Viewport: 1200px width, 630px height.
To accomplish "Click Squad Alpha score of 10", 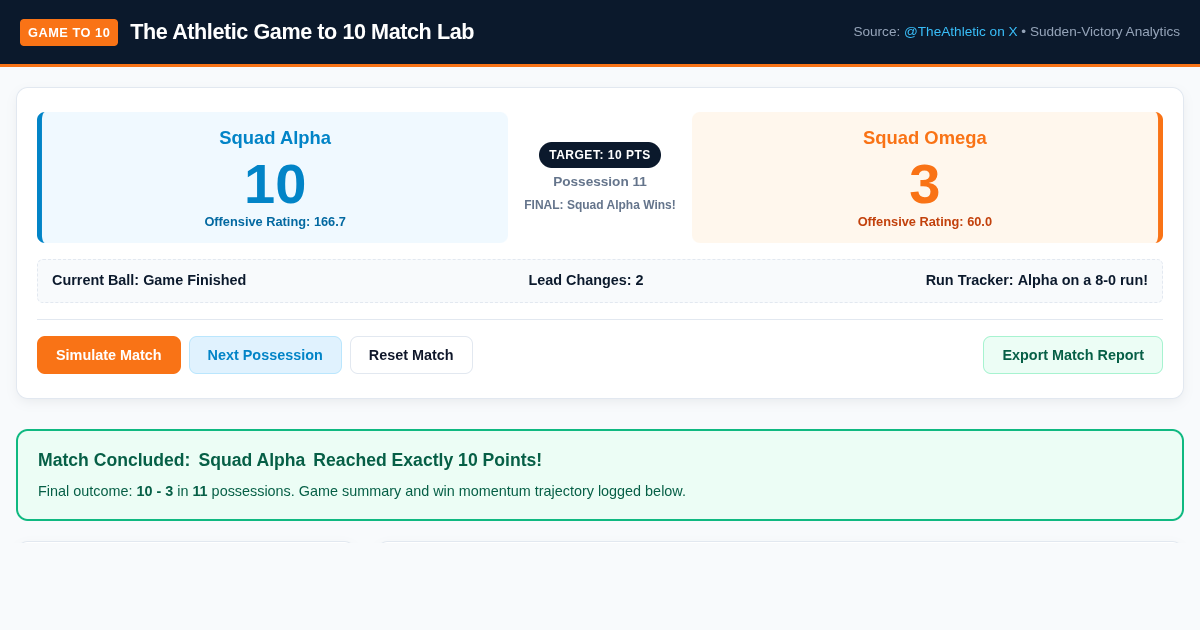I will (x=275, y=184).
